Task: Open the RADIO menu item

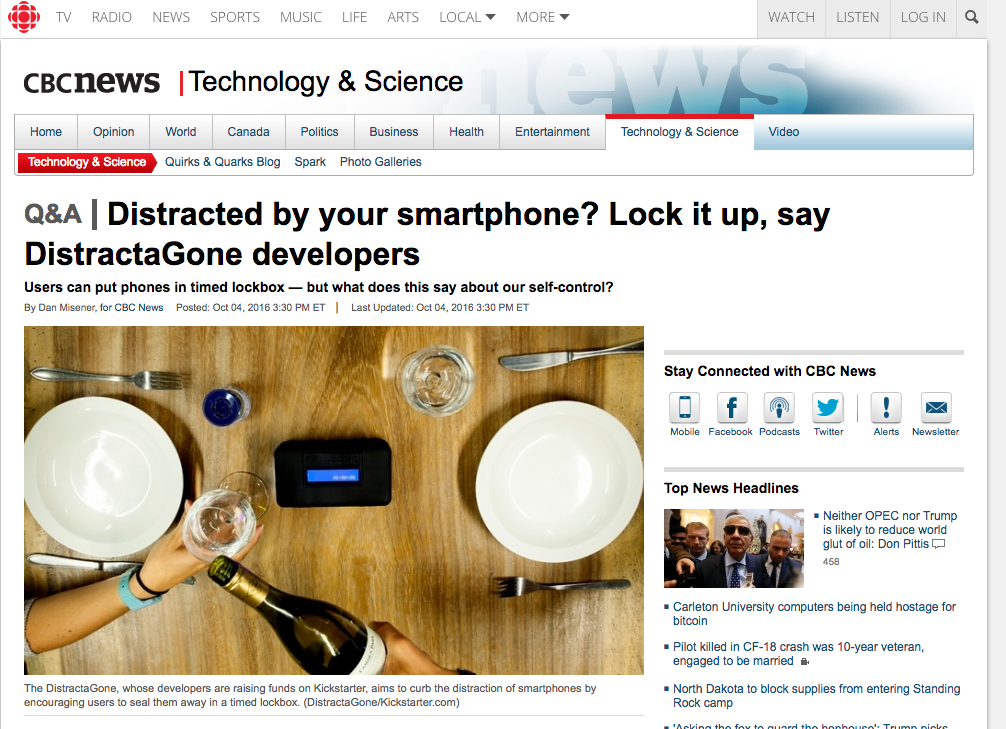Action: 112,17
